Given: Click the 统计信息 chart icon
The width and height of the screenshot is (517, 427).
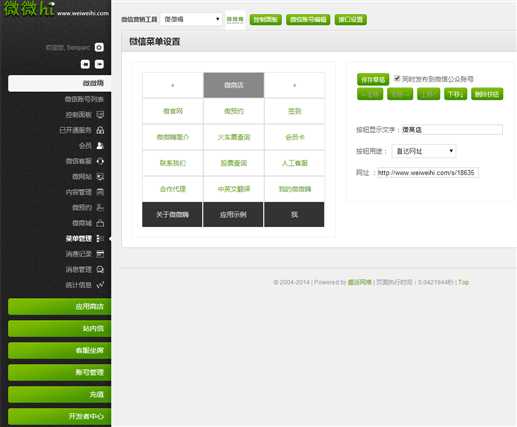Looking at the screenshot, I should [x=100, y=285].
